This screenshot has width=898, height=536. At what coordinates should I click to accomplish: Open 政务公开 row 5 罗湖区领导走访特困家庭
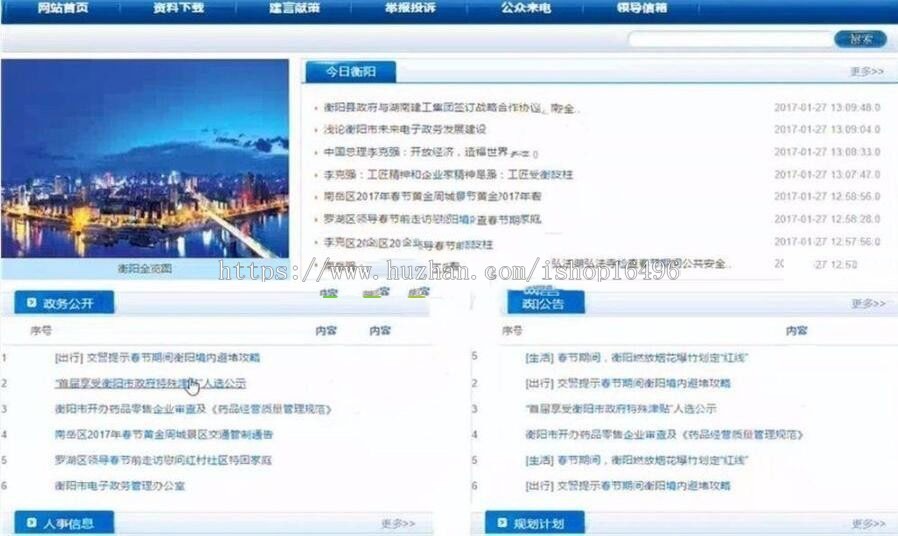coord(163,460)
